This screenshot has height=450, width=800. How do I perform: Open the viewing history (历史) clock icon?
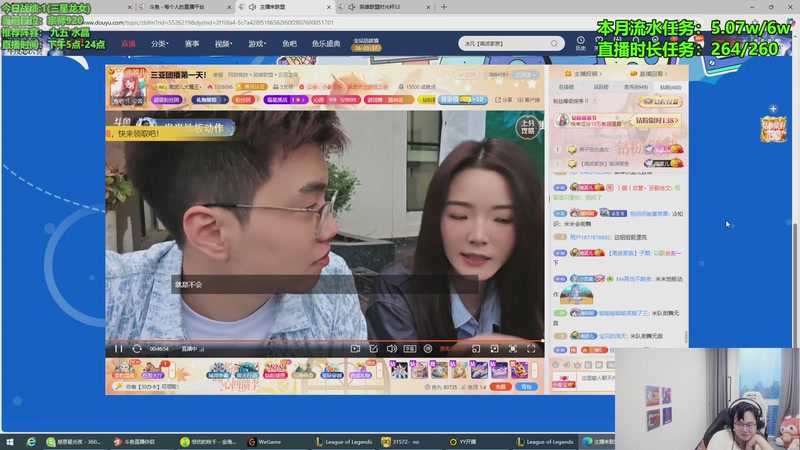coord(581,43)
